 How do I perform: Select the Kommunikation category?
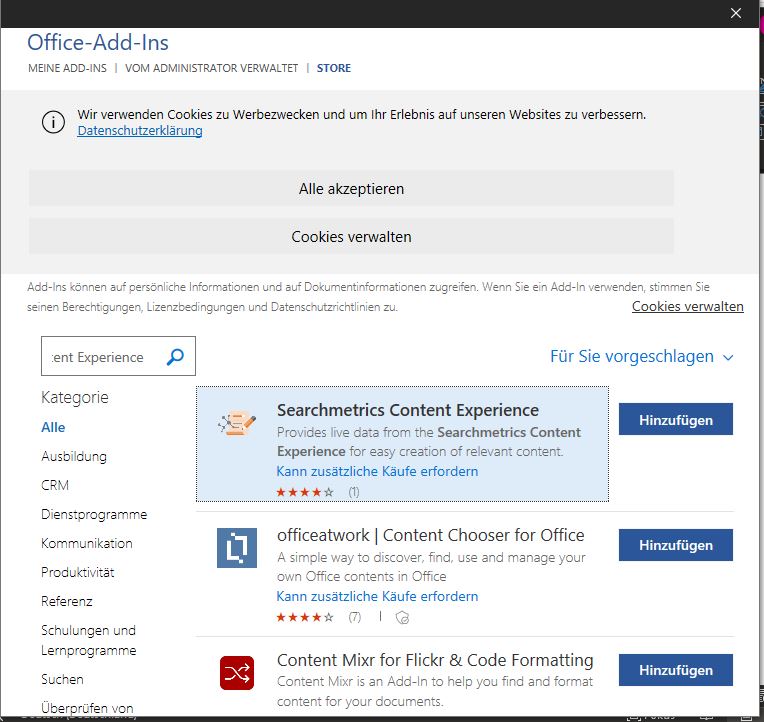[87, 543]
